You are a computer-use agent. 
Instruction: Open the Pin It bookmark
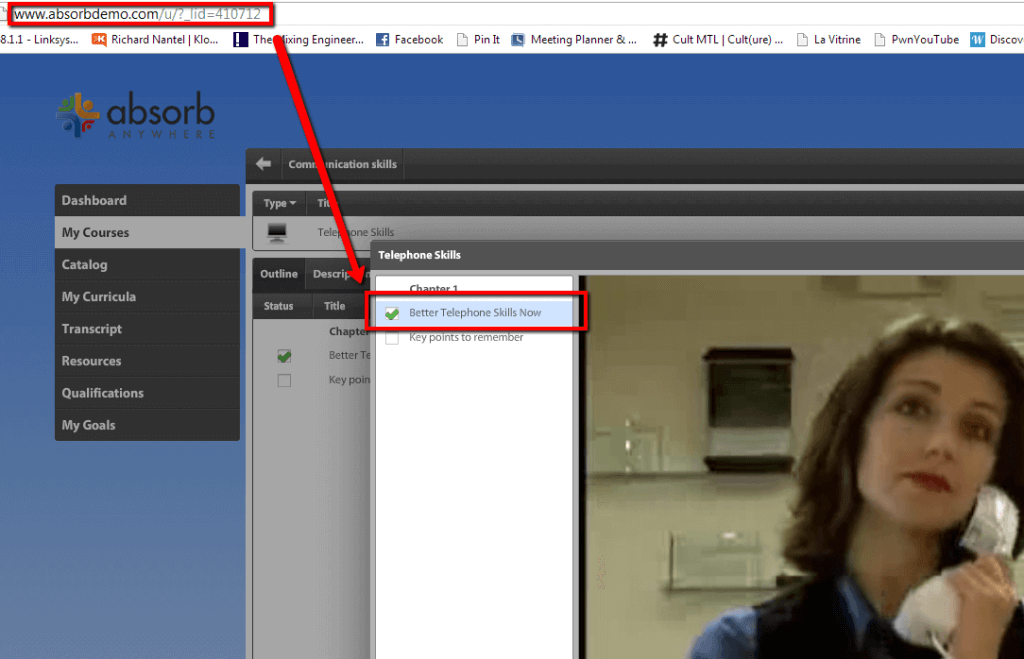(x=478, y=40)
